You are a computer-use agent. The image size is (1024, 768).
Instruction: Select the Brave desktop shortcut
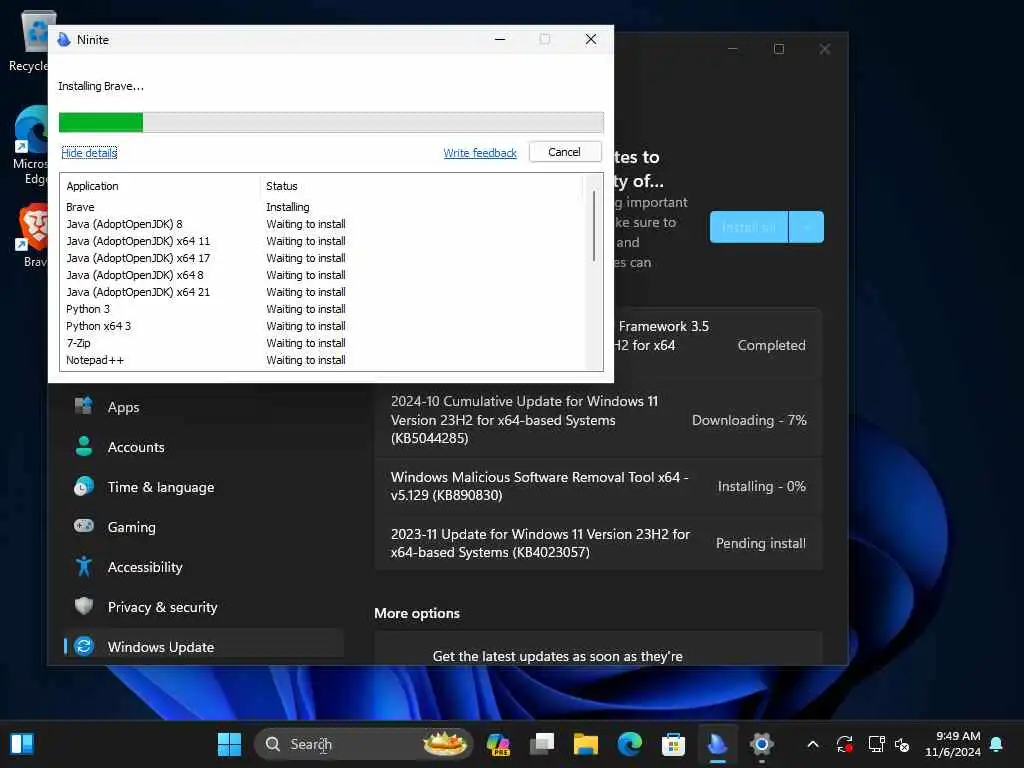click(x=31, y=235)
